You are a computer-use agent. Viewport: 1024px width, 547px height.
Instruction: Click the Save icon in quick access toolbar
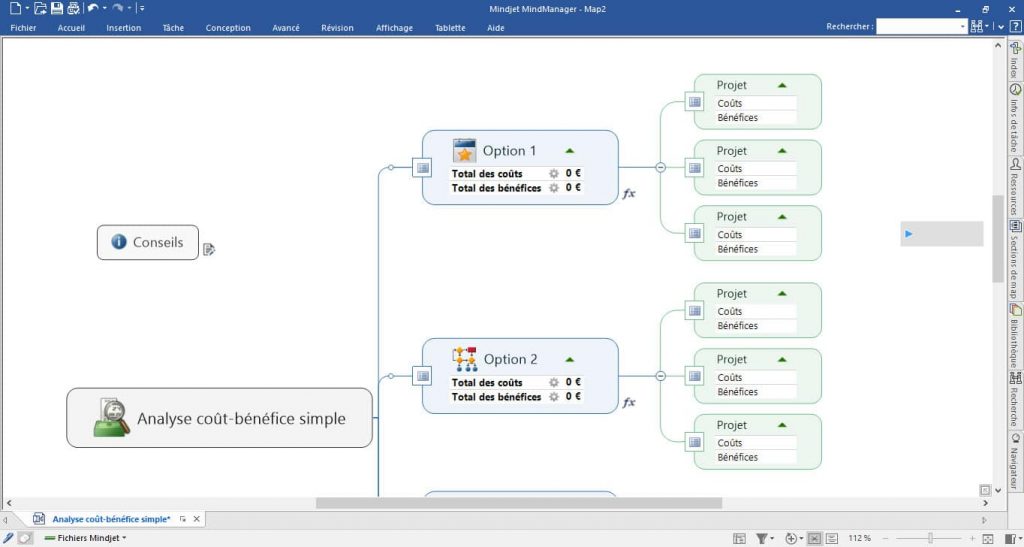point(57,8)
